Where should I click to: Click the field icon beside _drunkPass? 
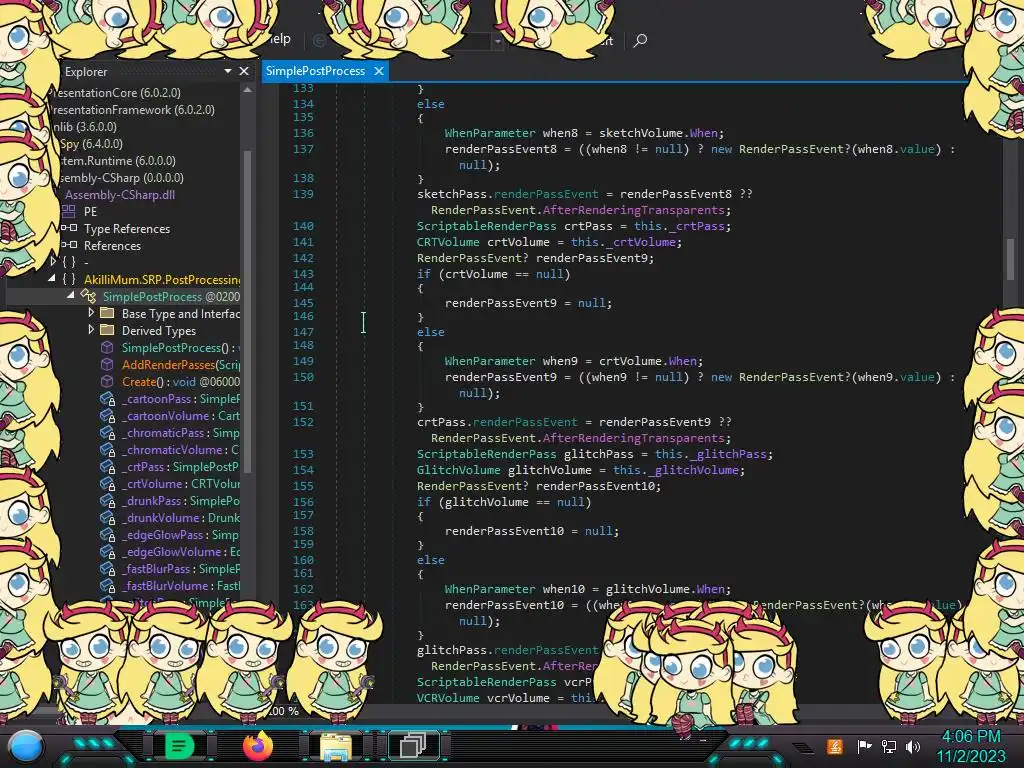(x=108, y=501)
